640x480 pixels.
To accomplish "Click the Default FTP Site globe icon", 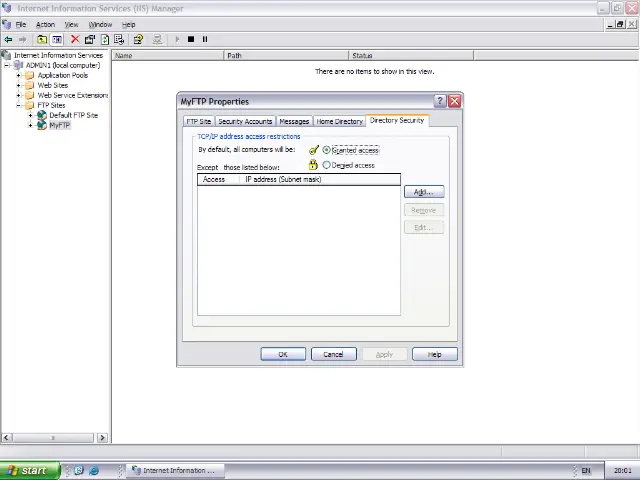I will tap(42, 116).
